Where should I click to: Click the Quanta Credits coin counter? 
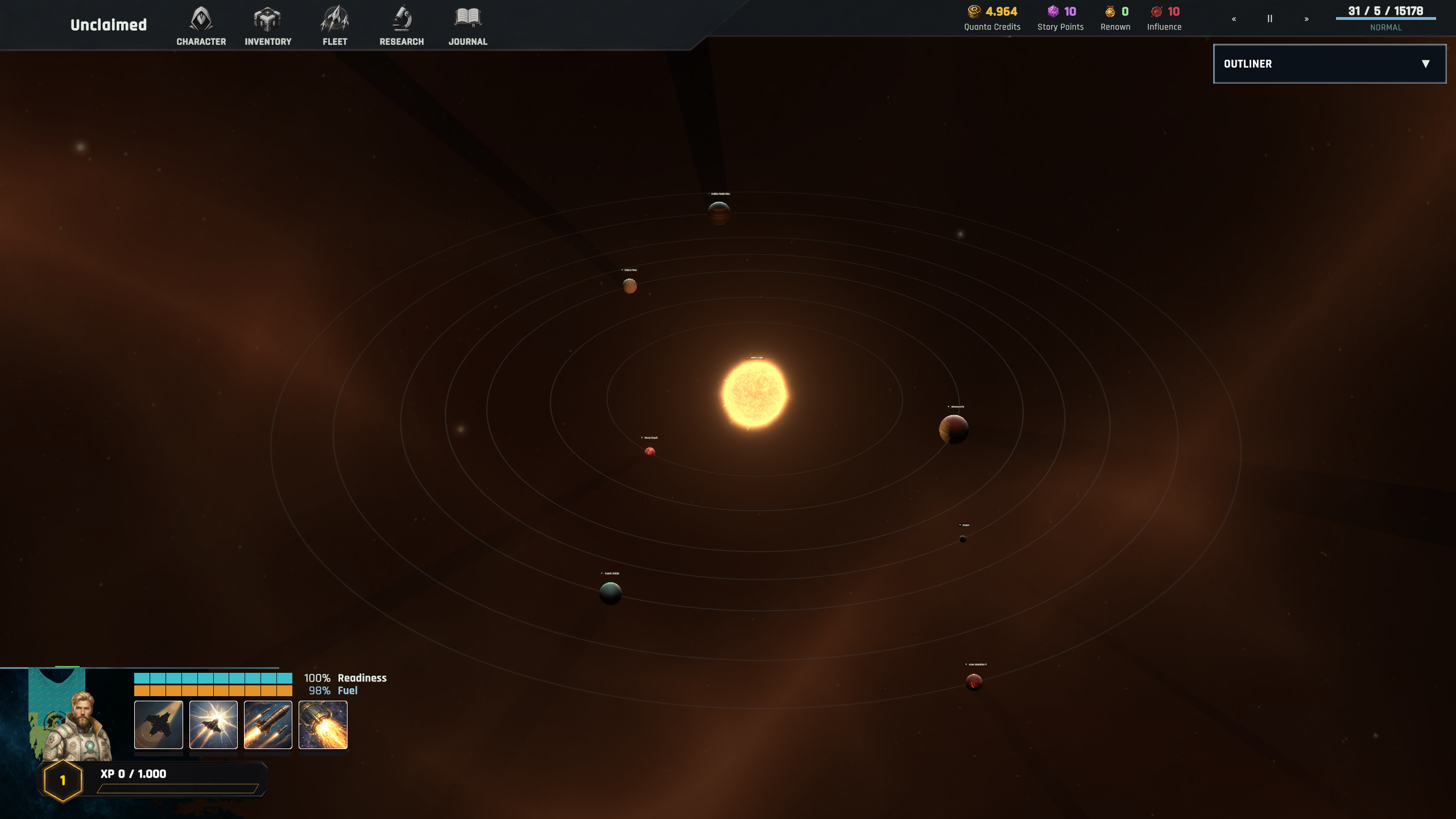click(992, 18)
